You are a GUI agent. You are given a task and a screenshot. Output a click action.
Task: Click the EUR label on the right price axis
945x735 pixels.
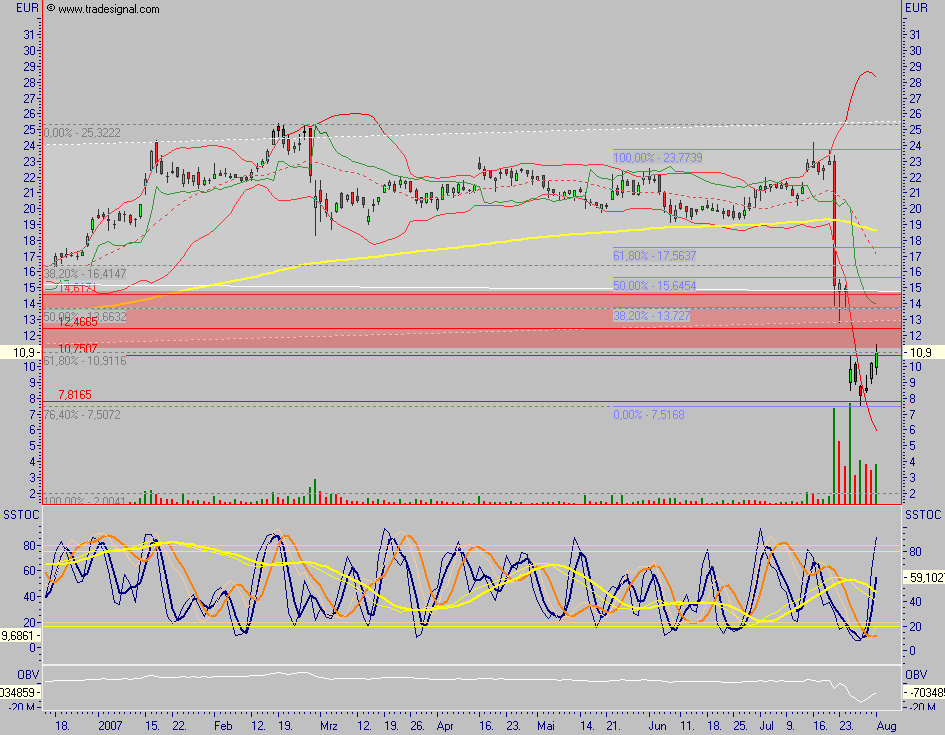pos(916,7)
